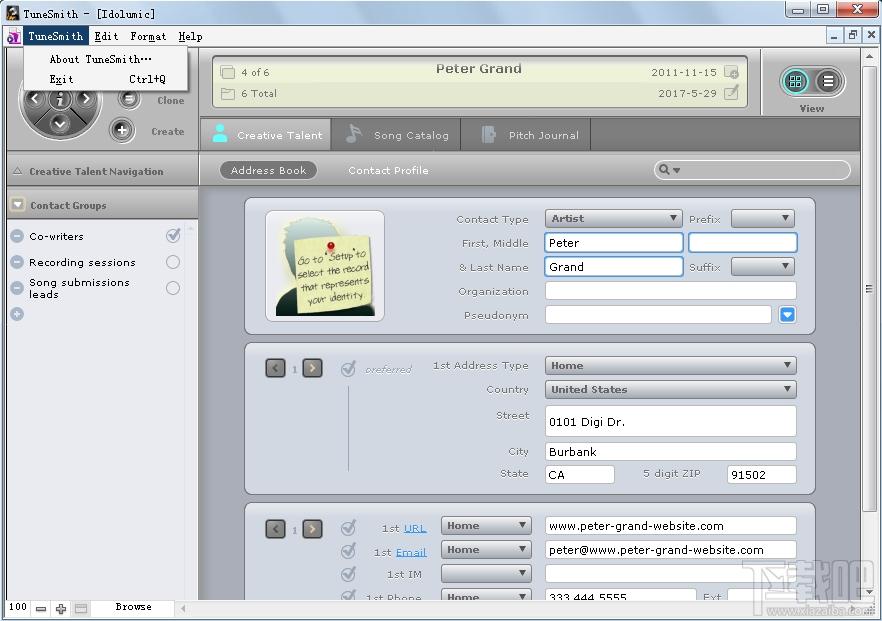Go to next record arrow on navigation wheel

click(x=86, y=99)
